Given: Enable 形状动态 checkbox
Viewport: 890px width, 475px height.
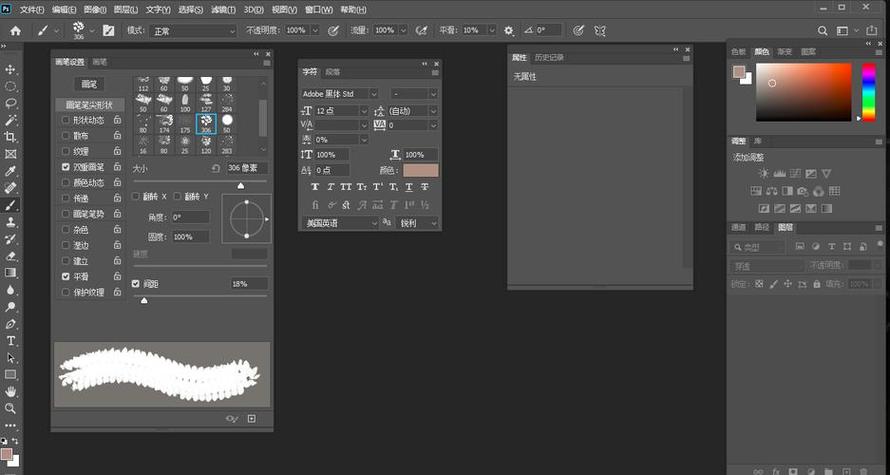Looking at the screenshot, I should click(x=66, y=120).
